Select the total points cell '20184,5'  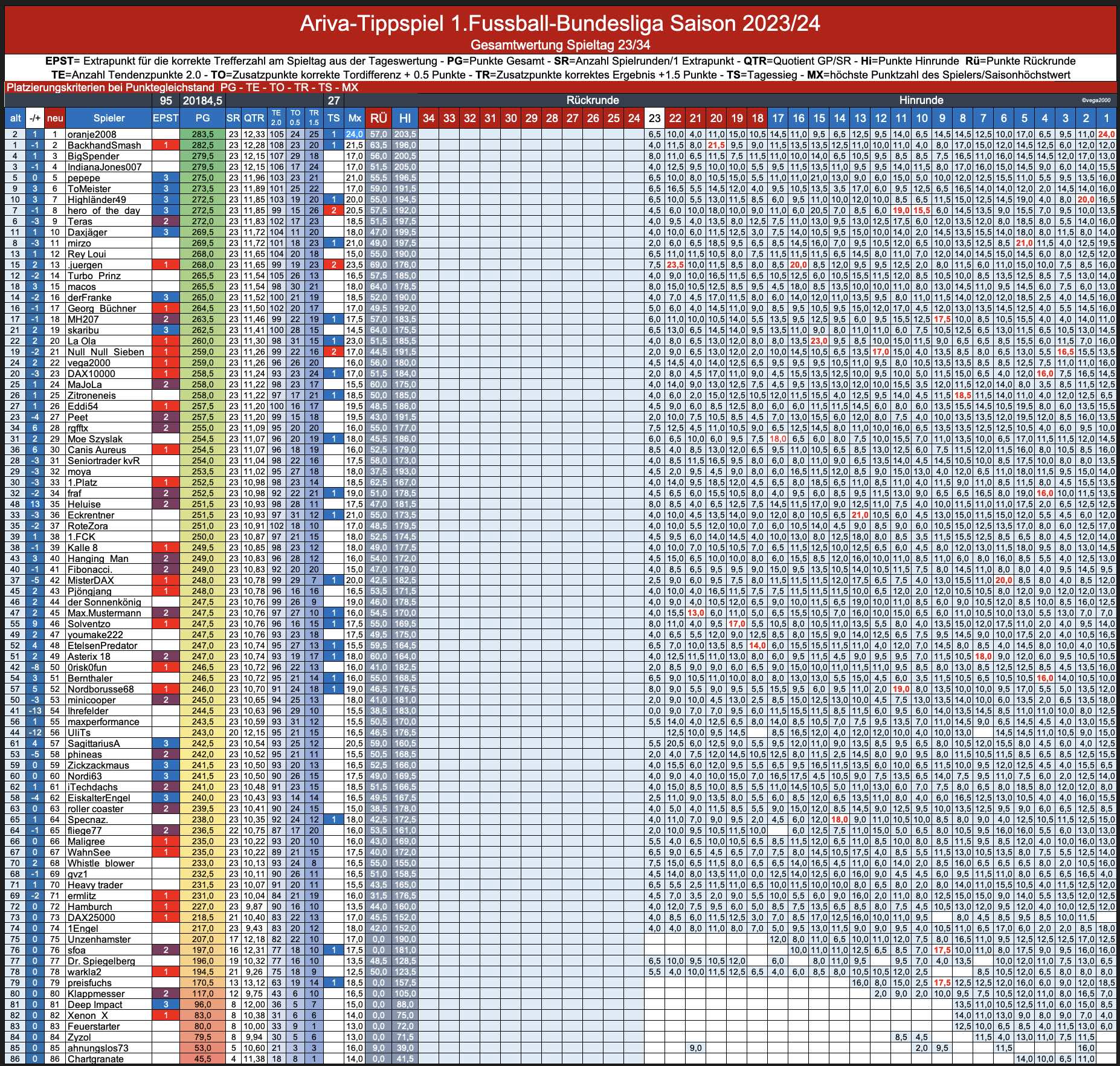click(203, 100)
